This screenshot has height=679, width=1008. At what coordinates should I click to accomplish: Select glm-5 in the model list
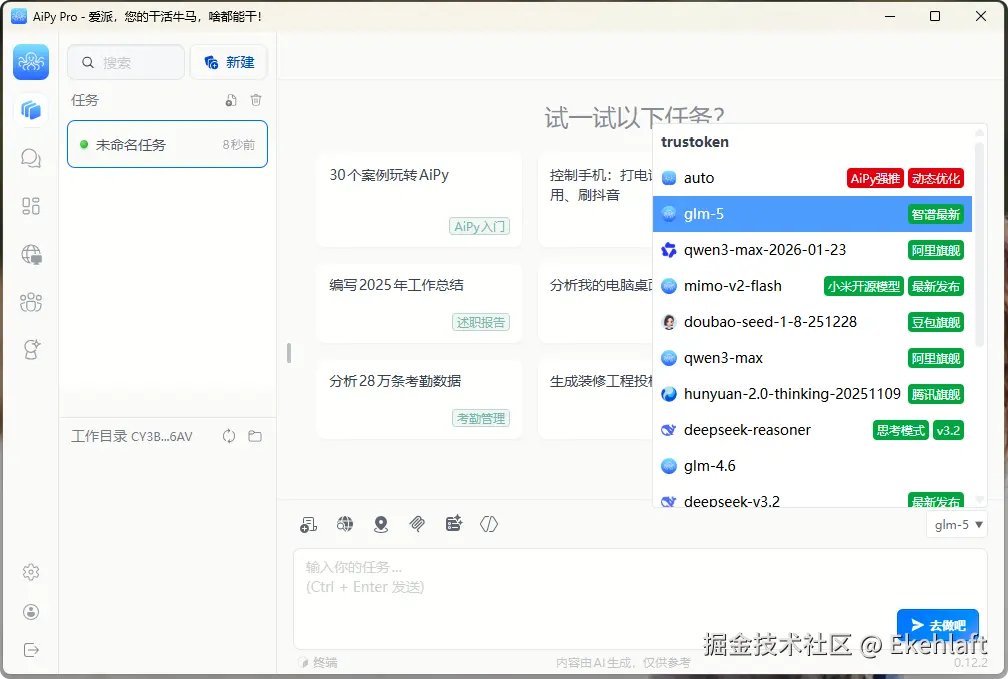[x=813, y=214]
